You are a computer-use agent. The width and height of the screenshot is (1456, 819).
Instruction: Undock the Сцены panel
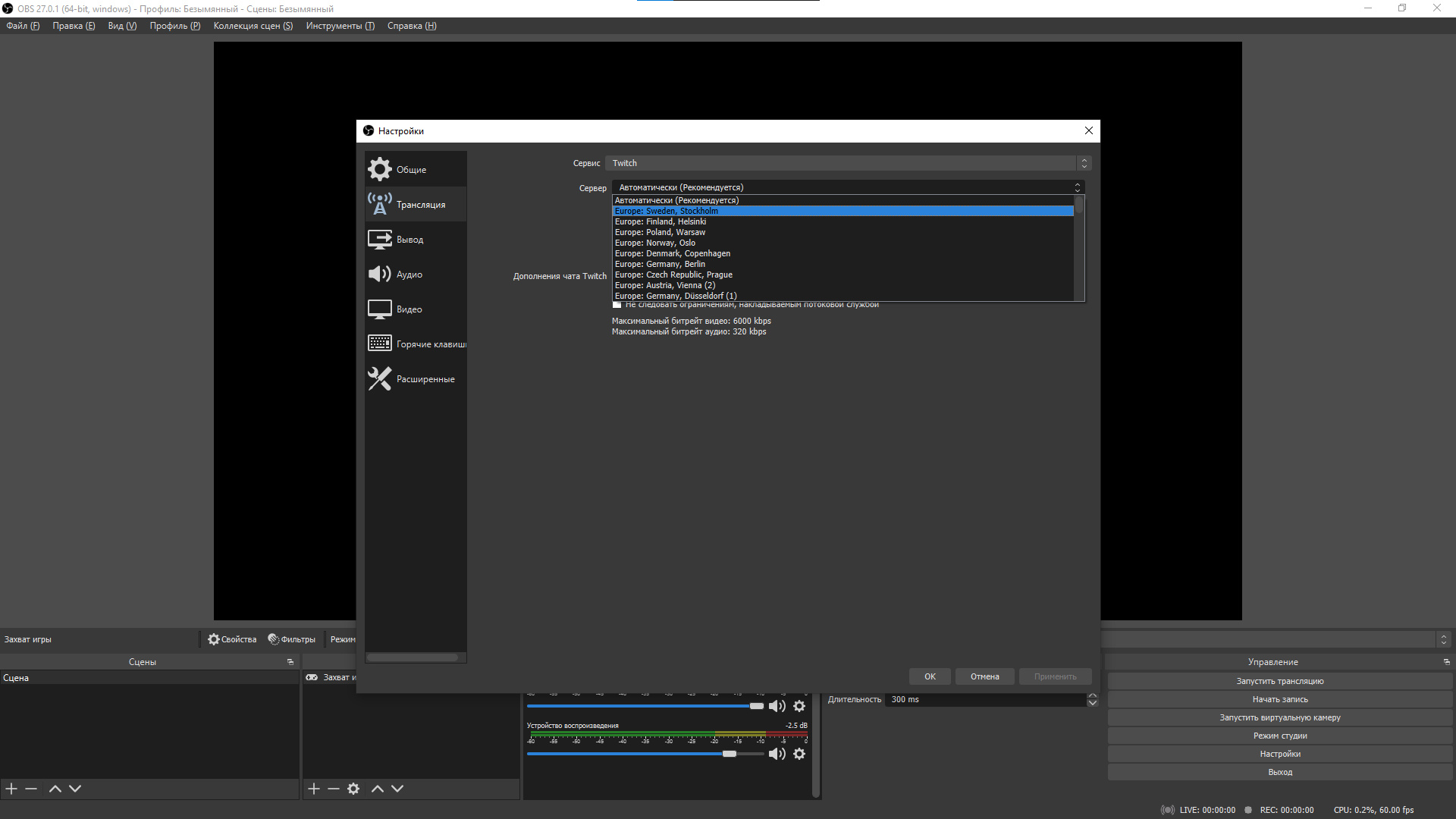(x=290, y=662)
